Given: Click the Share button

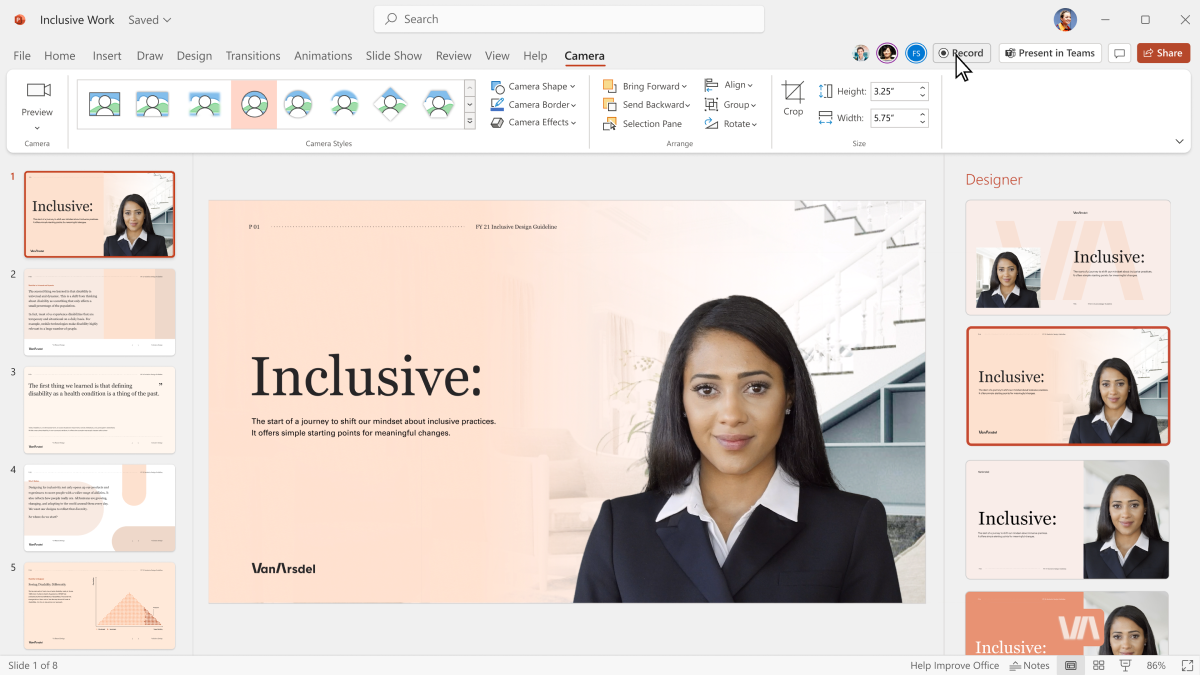Looking at the screenshot, I should [x=1163, y=52].
